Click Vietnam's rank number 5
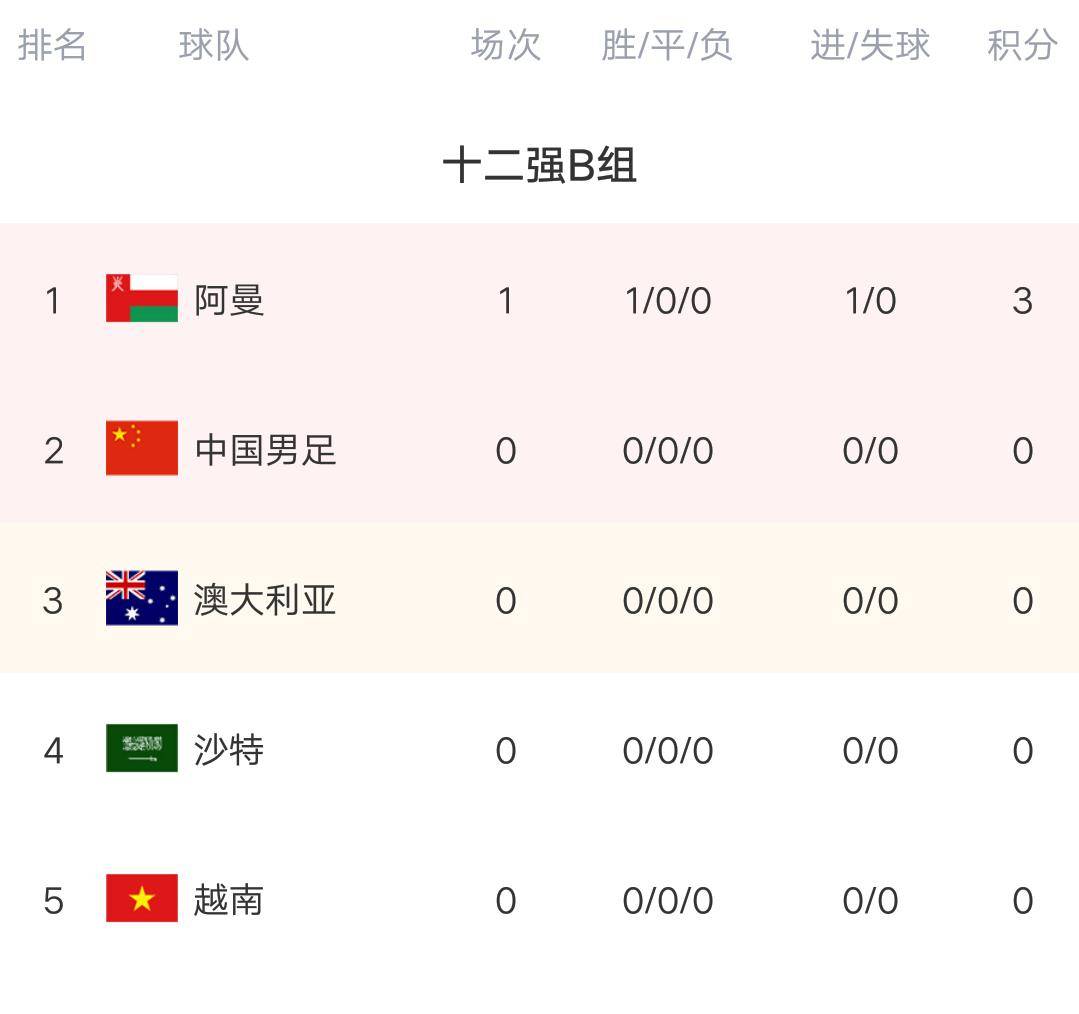The image size is (1079, 1014). pos(53,901)
